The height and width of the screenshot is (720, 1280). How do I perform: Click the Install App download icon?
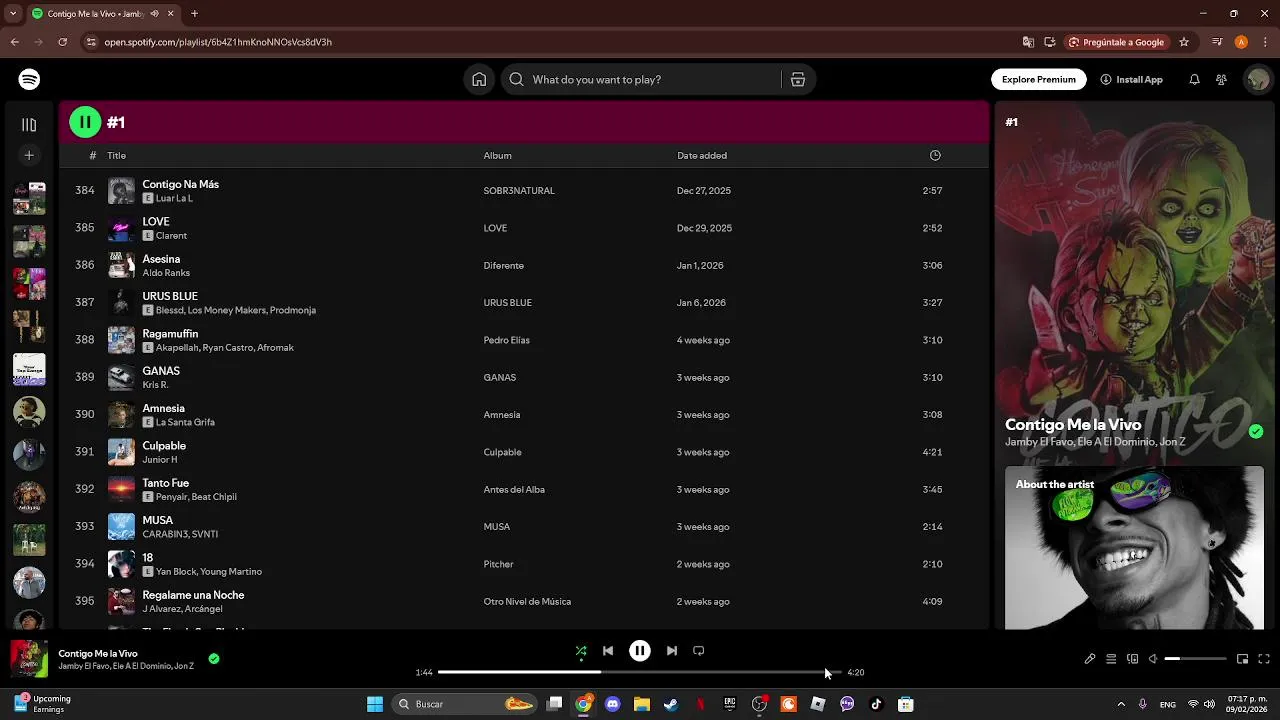(x=1105, y=79)
